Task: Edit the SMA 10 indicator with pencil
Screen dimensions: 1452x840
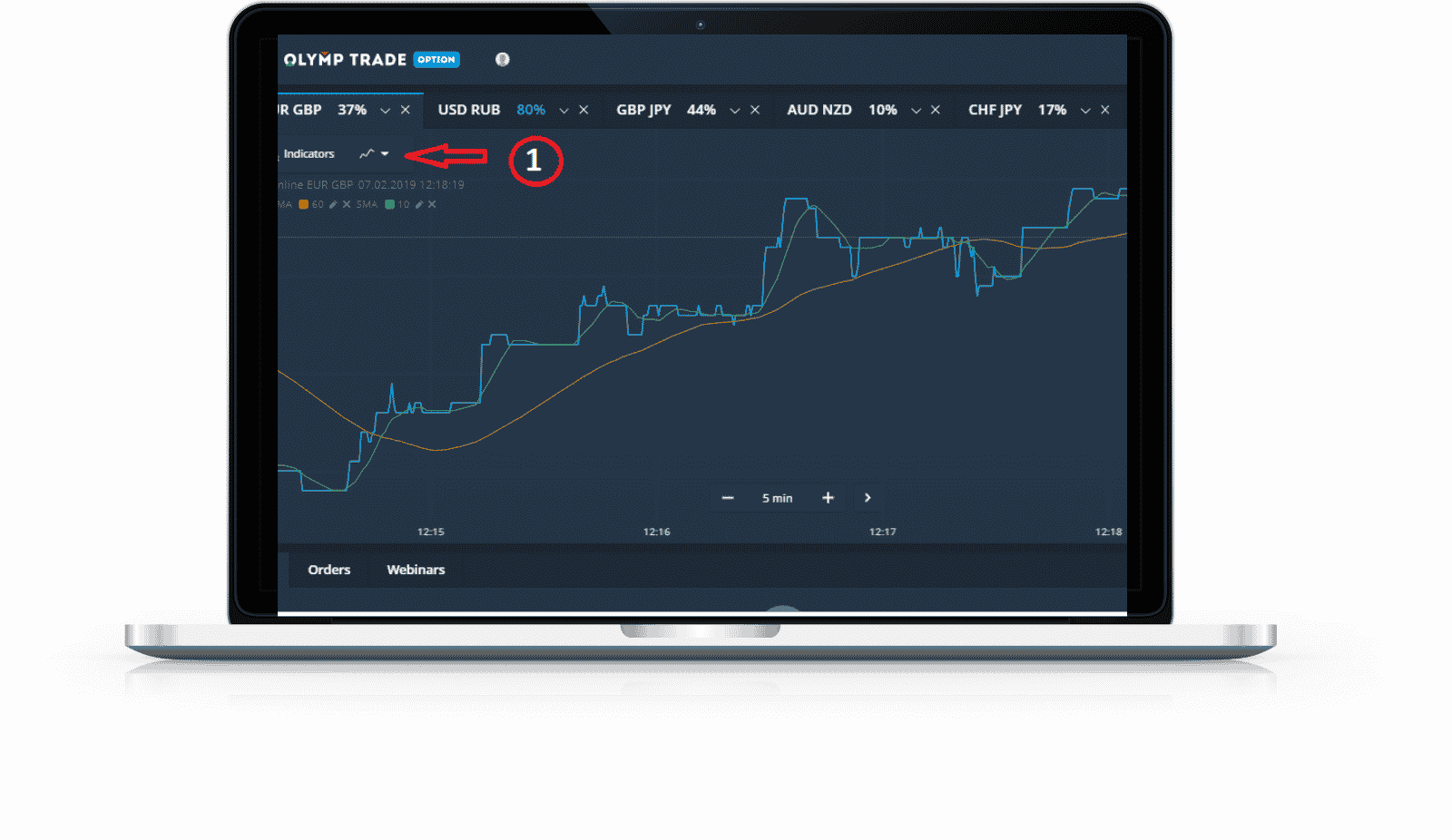Action: point(419,205)
